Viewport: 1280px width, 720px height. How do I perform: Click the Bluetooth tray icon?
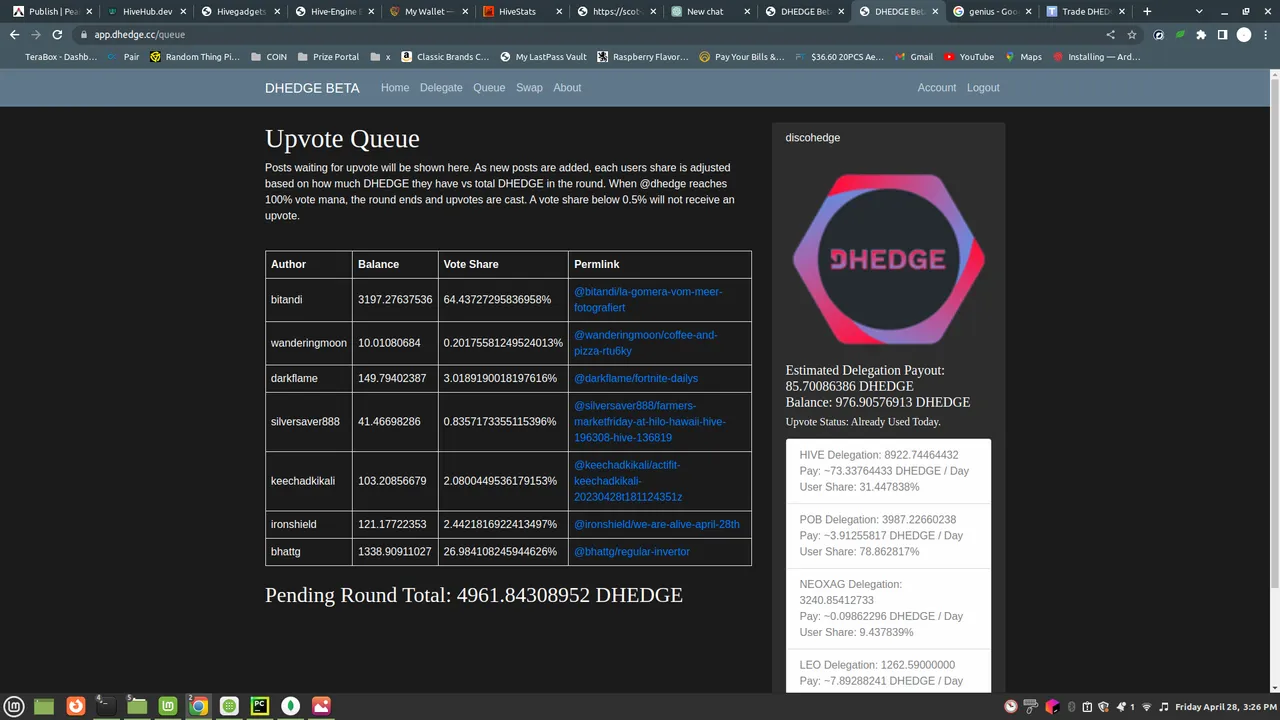coord(1072,707)
